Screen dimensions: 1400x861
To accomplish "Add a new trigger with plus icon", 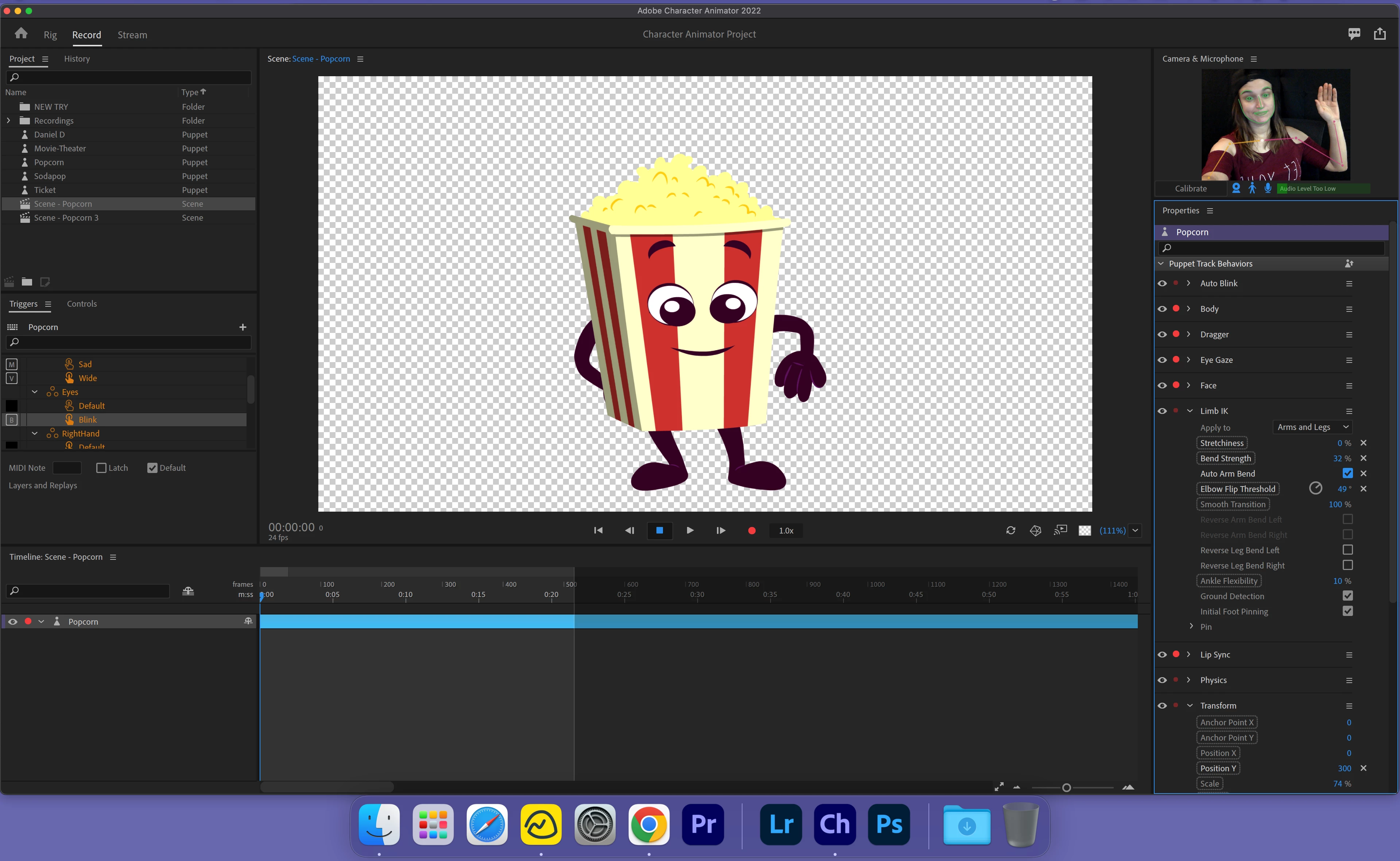I will (x=243, y=327).
